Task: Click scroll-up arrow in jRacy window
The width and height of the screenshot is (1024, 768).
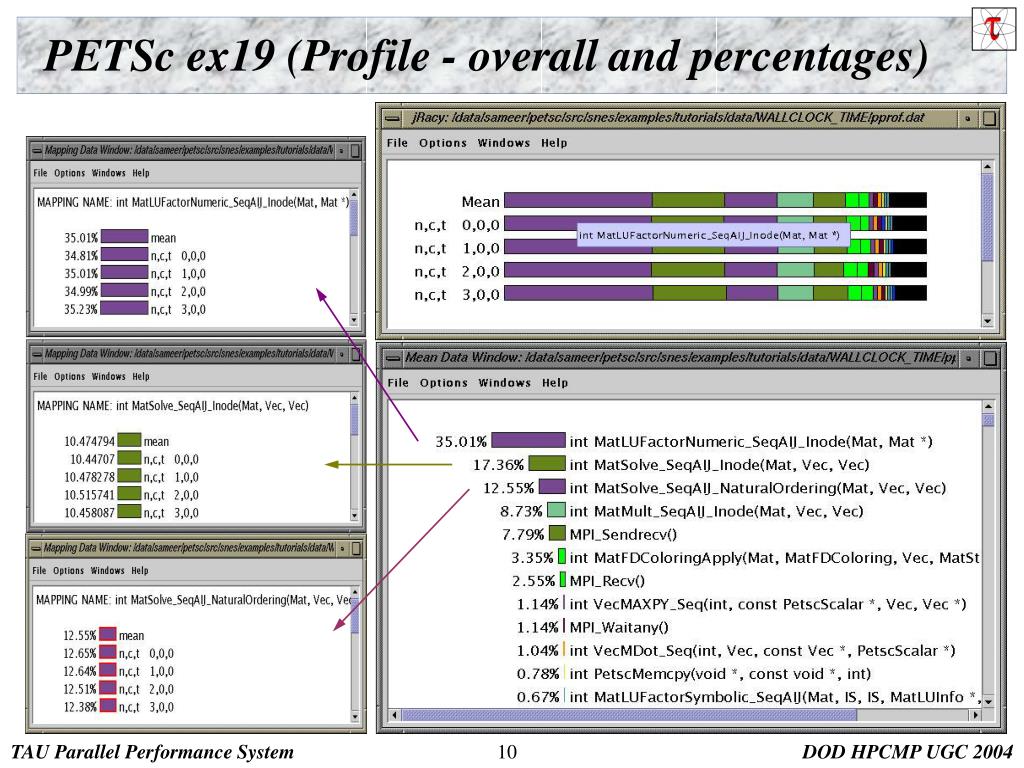Action: point(987,167)
